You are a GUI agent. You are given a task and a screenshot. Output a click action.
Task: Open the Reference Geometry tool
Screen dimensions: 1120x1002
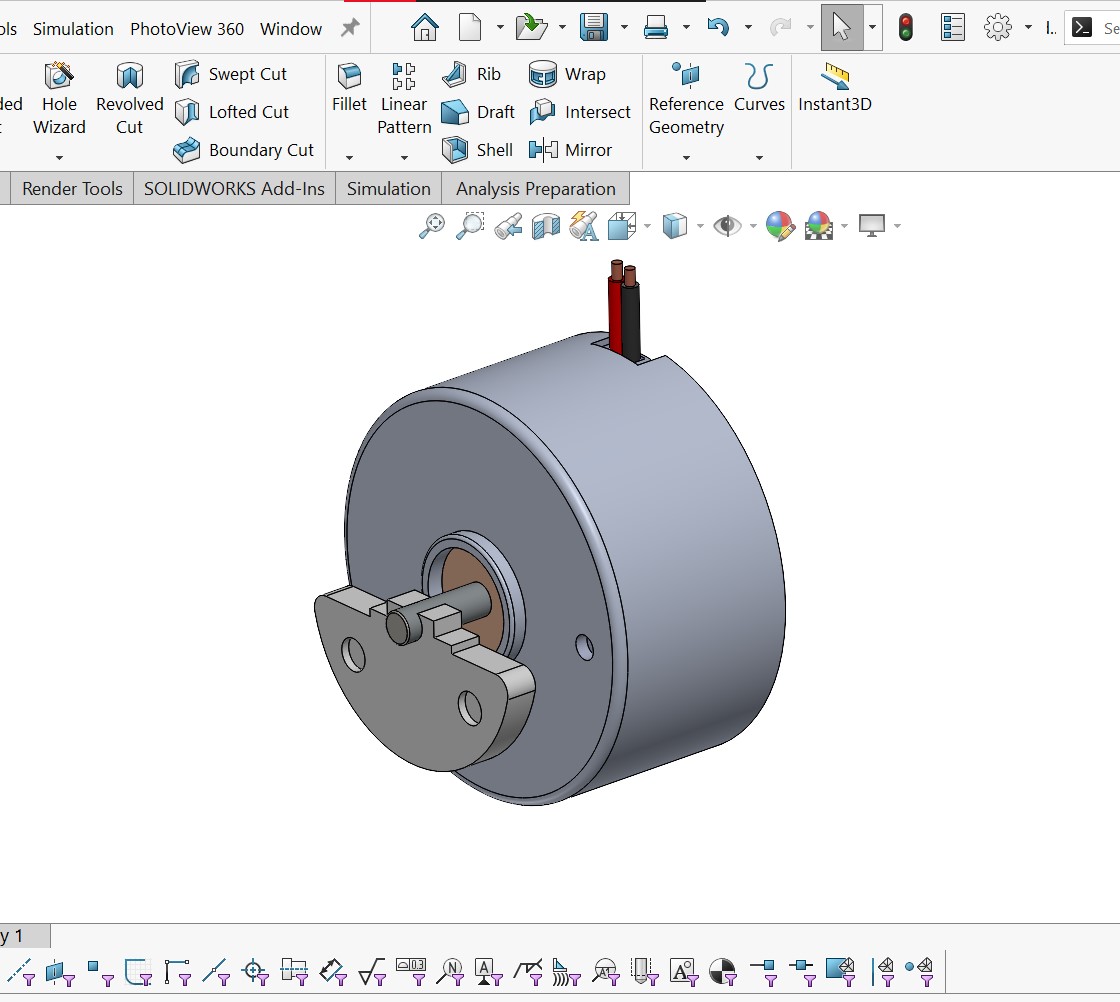(686, 97)
